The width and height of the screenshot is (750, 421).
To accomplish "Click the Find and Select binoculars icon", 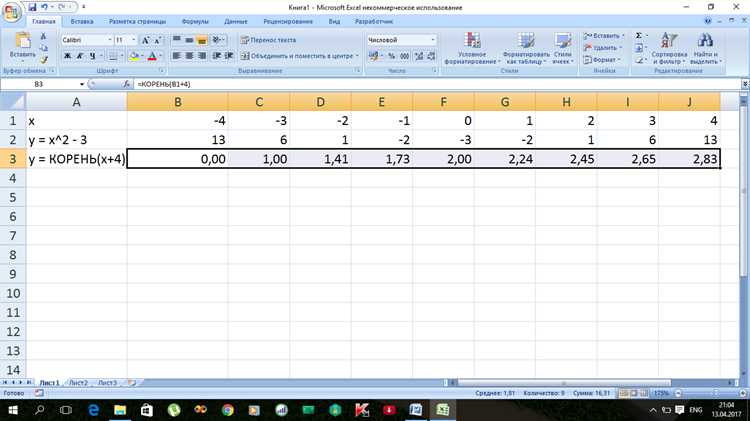I will pos(705,40).
